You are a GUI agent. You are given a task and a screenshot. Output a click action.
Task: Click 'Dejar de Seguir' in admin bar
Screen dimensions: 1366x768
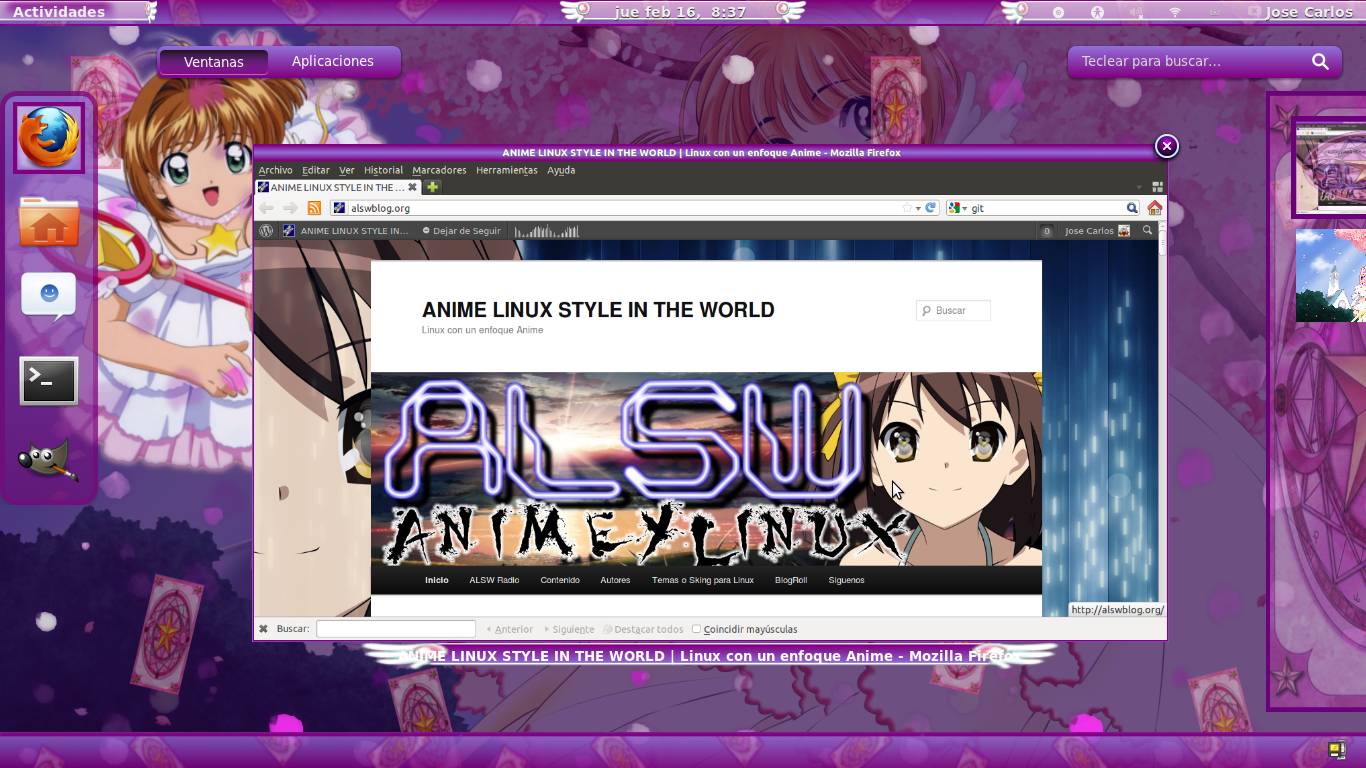pos(461,231)
